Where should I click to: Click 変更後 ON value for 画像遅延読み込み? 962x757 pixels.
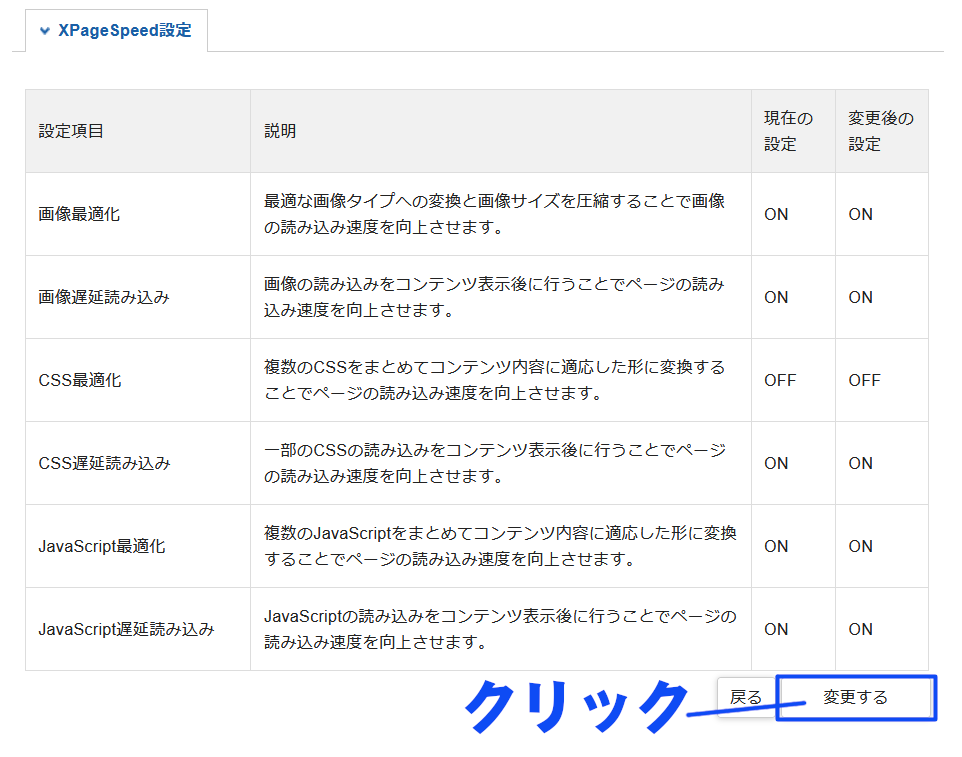861,298
